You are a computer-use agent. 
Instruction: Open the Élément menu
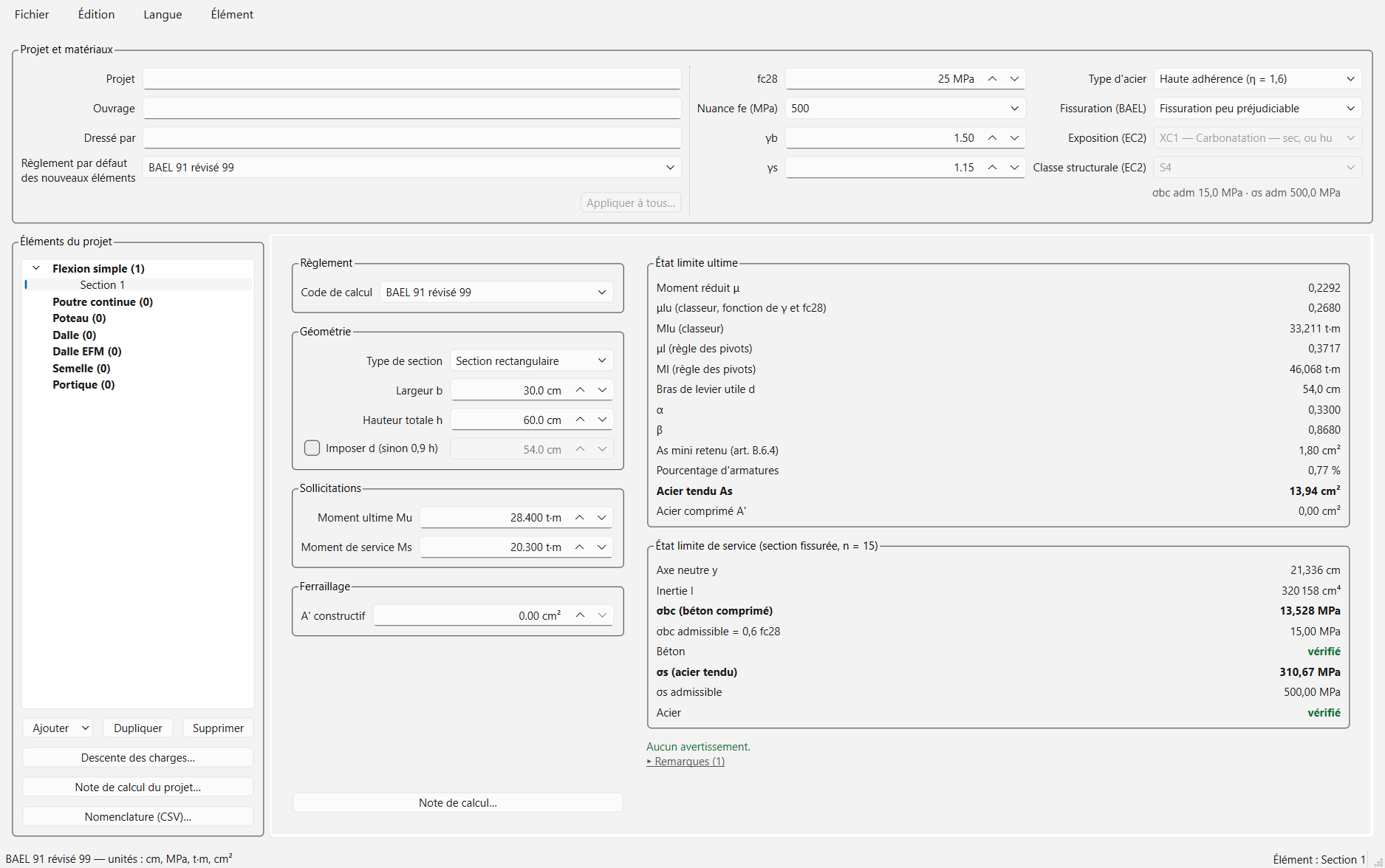coord(232,15)
